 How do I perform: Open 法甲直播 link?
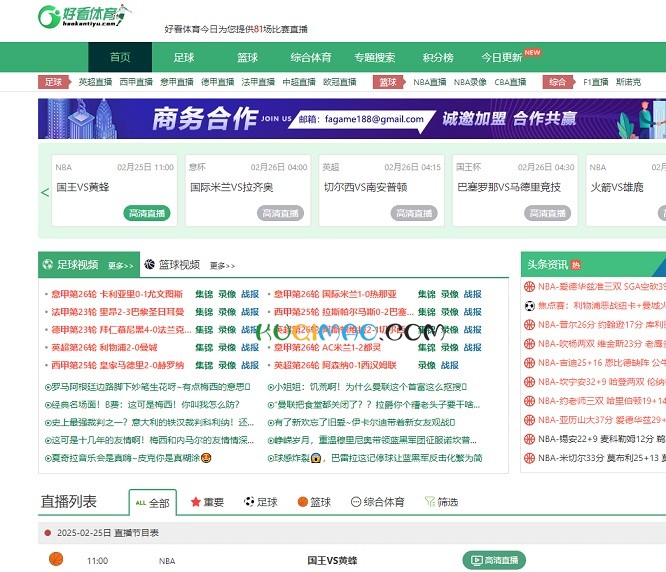[258, 82]
